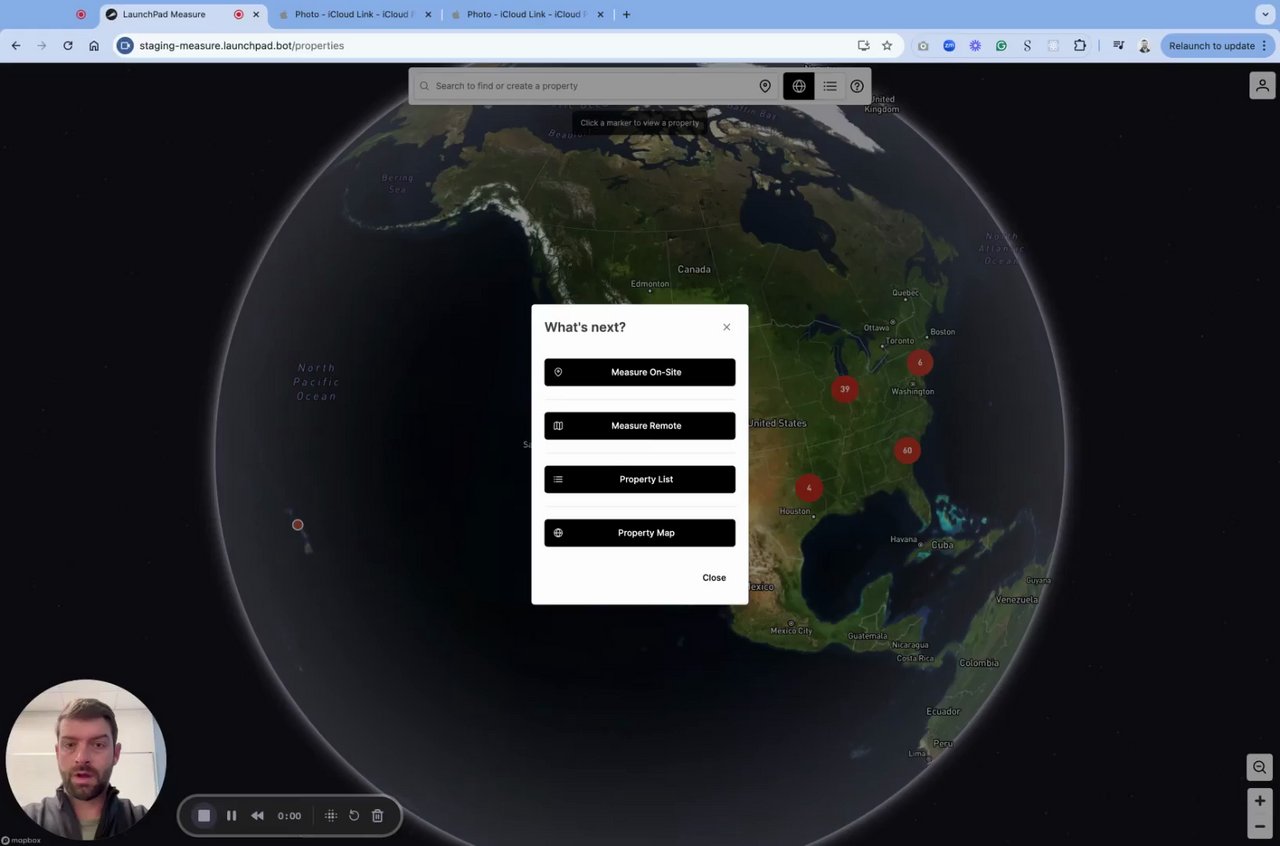Screen dimensions: 1280x846
Task: Click the magnifier zoom-out icon above plus button
Action: [x=1260, y=767]
